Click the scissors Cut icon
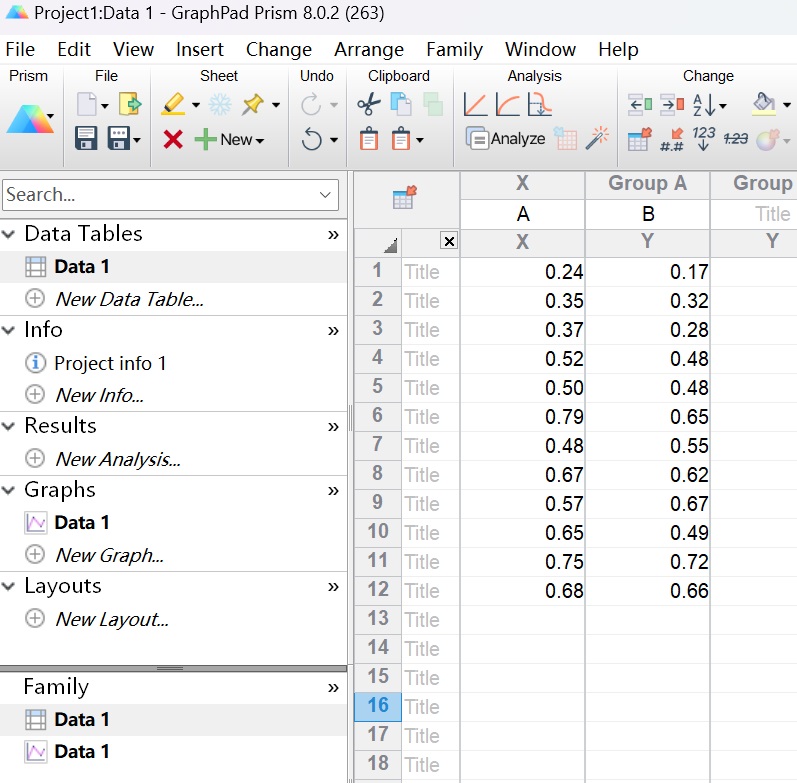This screenshot has height=783, width=797. click(x=368, y=104)
